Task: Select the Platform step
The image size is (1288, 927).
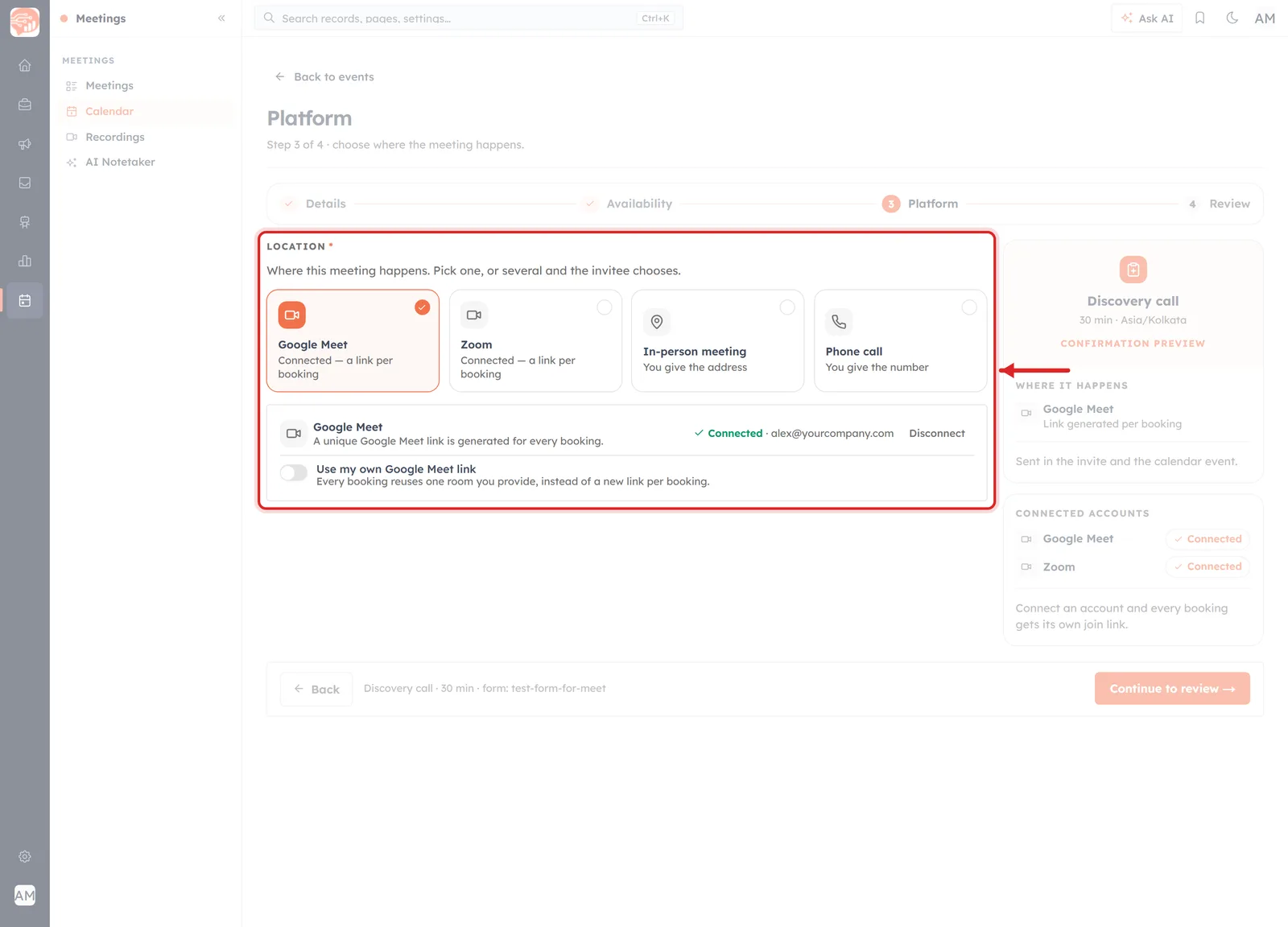Action: coord(920,204)
